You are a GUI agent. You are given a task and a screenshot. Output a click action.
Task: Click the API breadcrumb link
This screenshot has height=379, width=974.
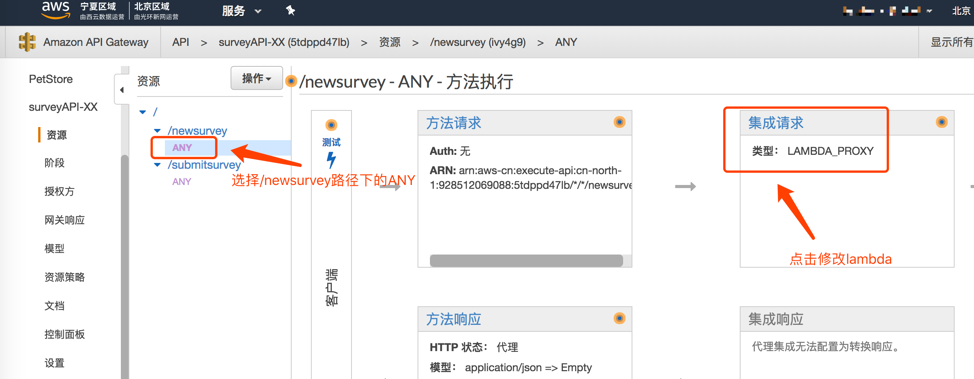click(180, 42)
